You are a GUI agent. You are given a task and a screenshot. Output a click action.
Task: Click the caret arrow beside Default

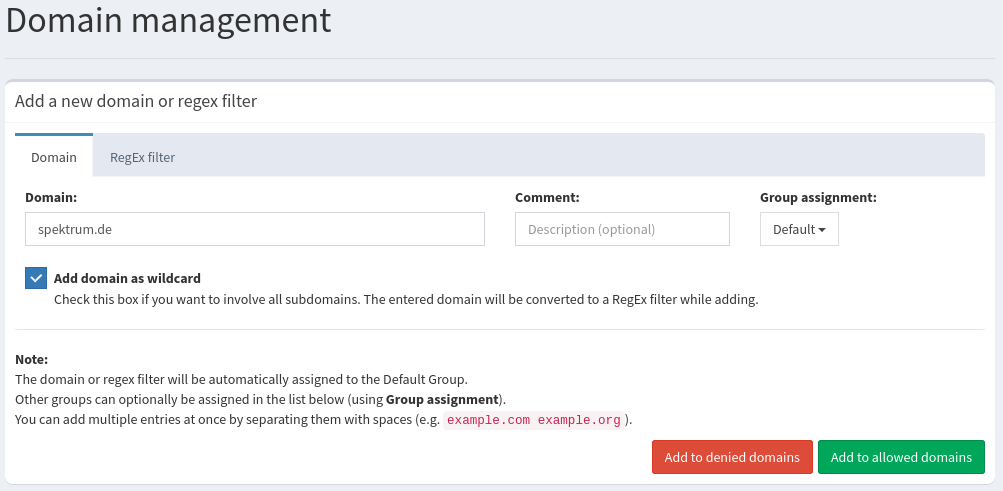[822, 230]
